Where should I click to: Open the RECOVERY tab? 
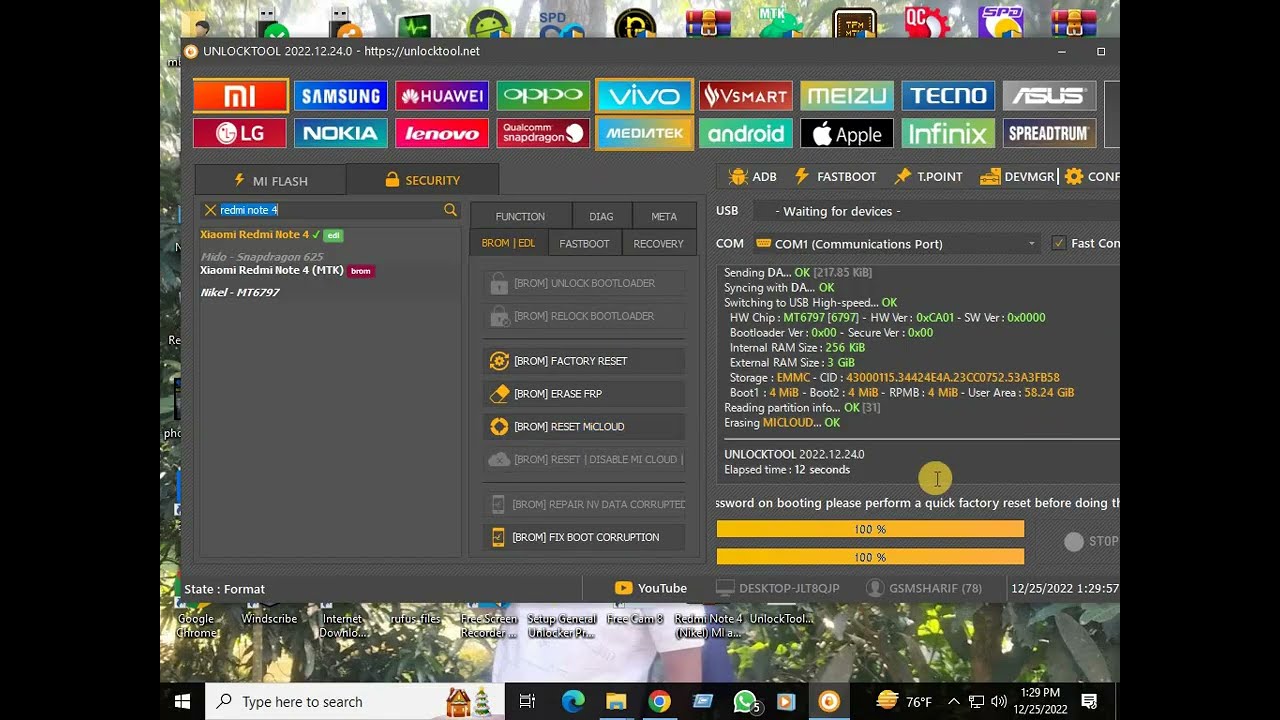(x=658, y=243)
